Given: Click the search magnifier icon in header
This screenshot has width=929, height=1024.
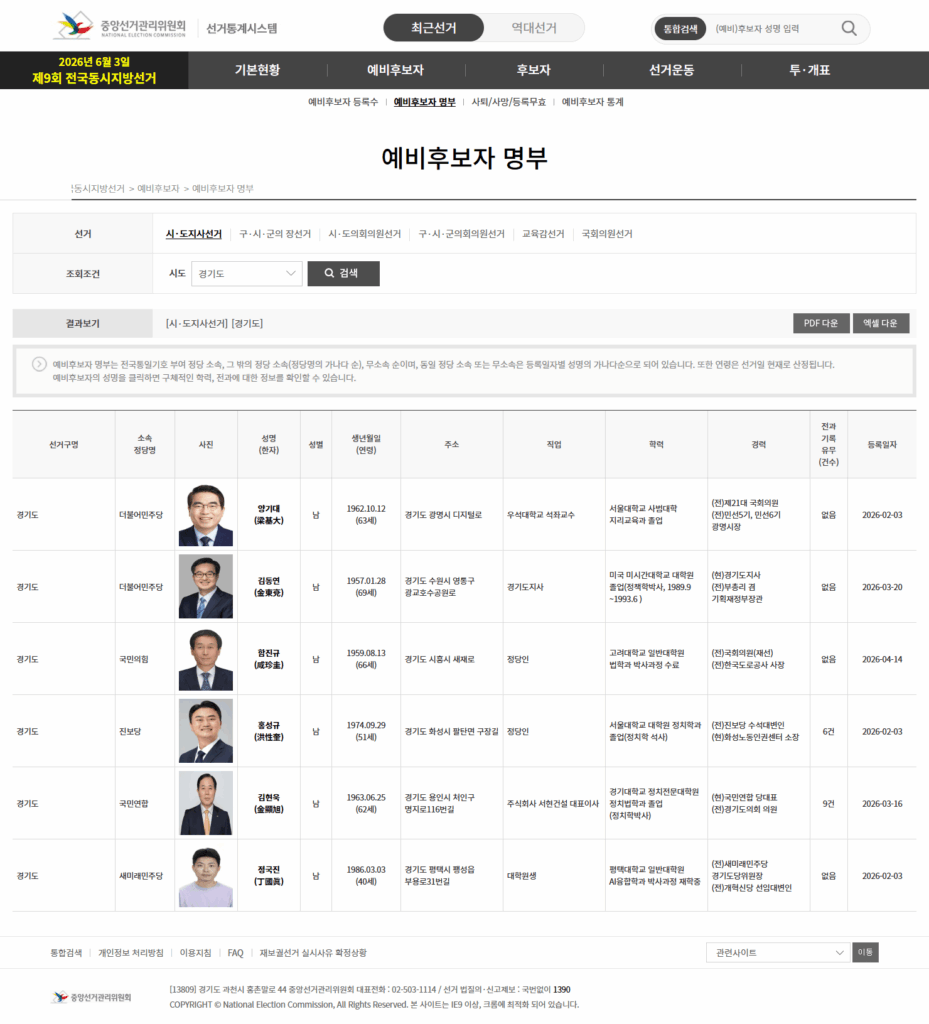Looking at the screenshot, I should (849, 28).
